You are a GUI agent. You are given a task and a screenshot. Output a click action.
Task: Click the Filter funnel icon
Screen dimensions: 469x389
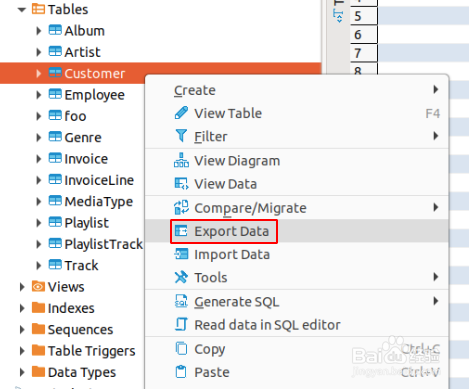coord(181,136)
